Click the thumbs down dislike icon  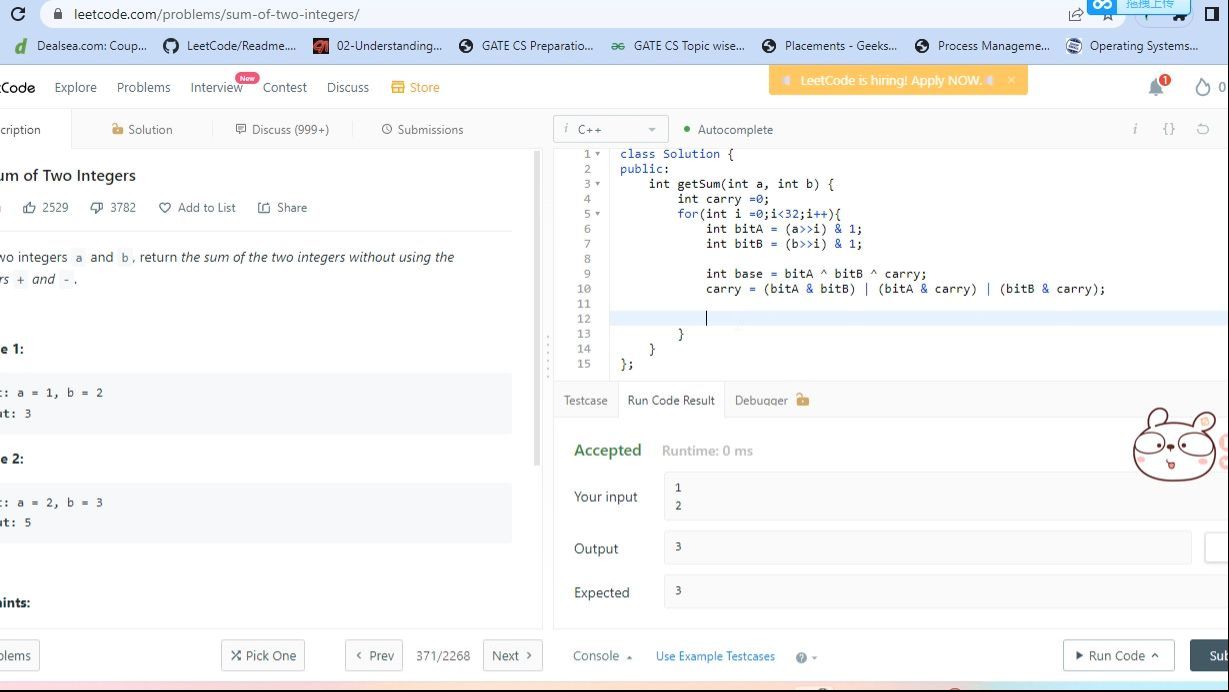click(x=96, y=208)
